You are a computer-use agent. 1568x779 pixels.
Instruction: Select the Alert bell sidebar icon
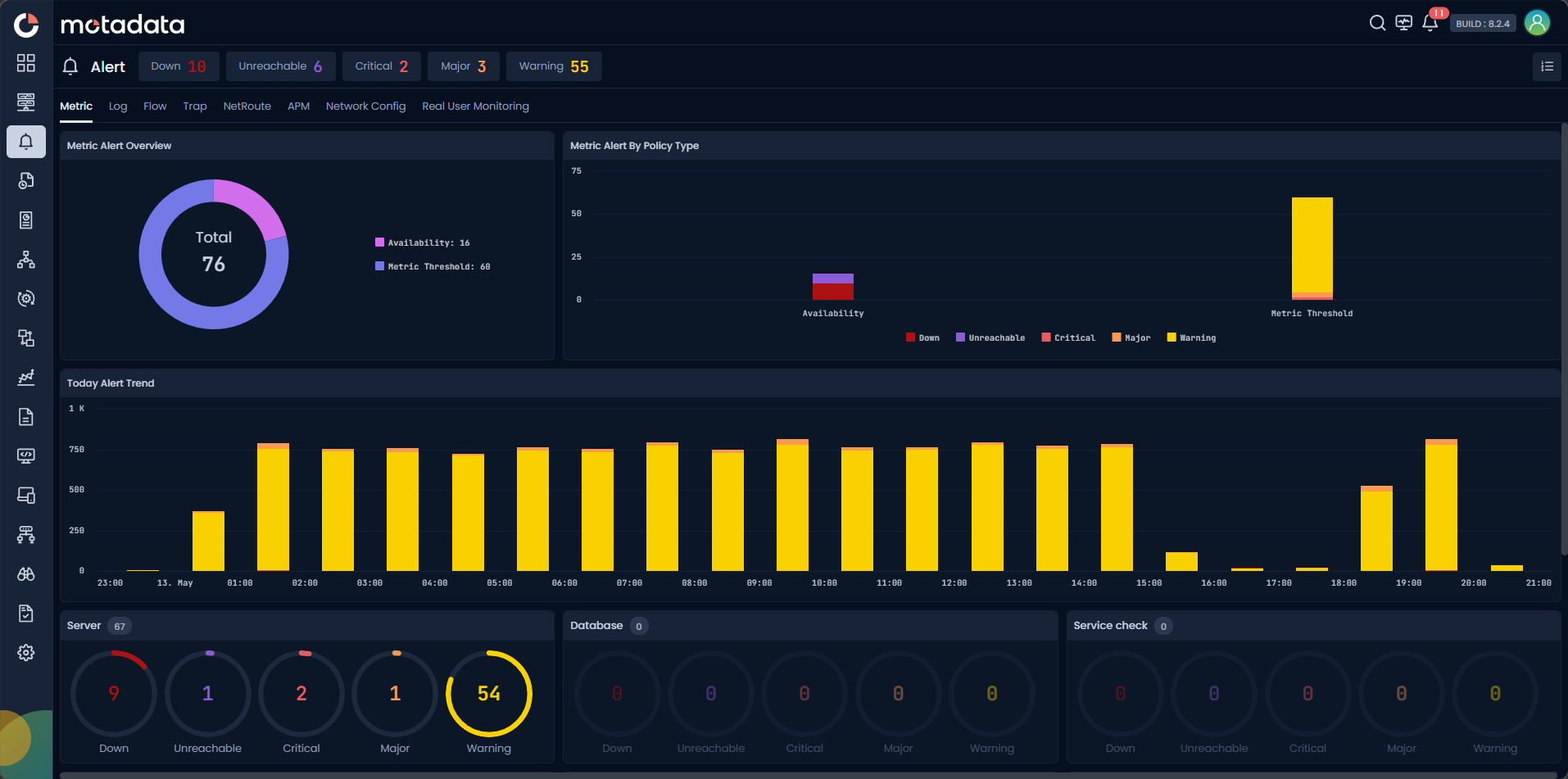26,142
